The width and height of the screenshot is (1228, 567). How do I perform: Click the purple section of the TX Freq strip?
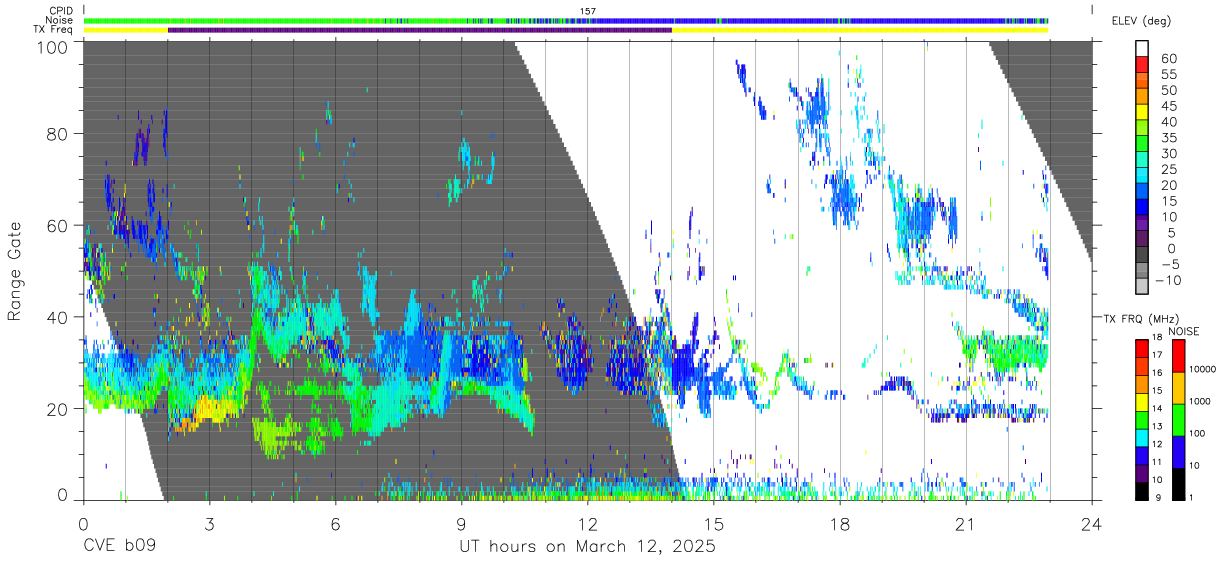pos(420,30)
